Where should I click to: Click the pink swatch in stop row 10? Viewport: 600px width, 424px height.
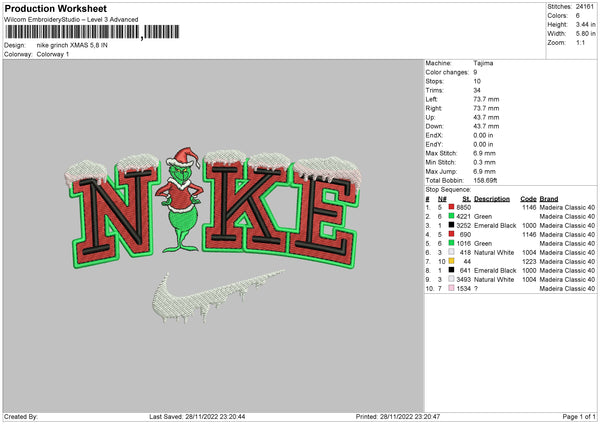tap(451, 288)
